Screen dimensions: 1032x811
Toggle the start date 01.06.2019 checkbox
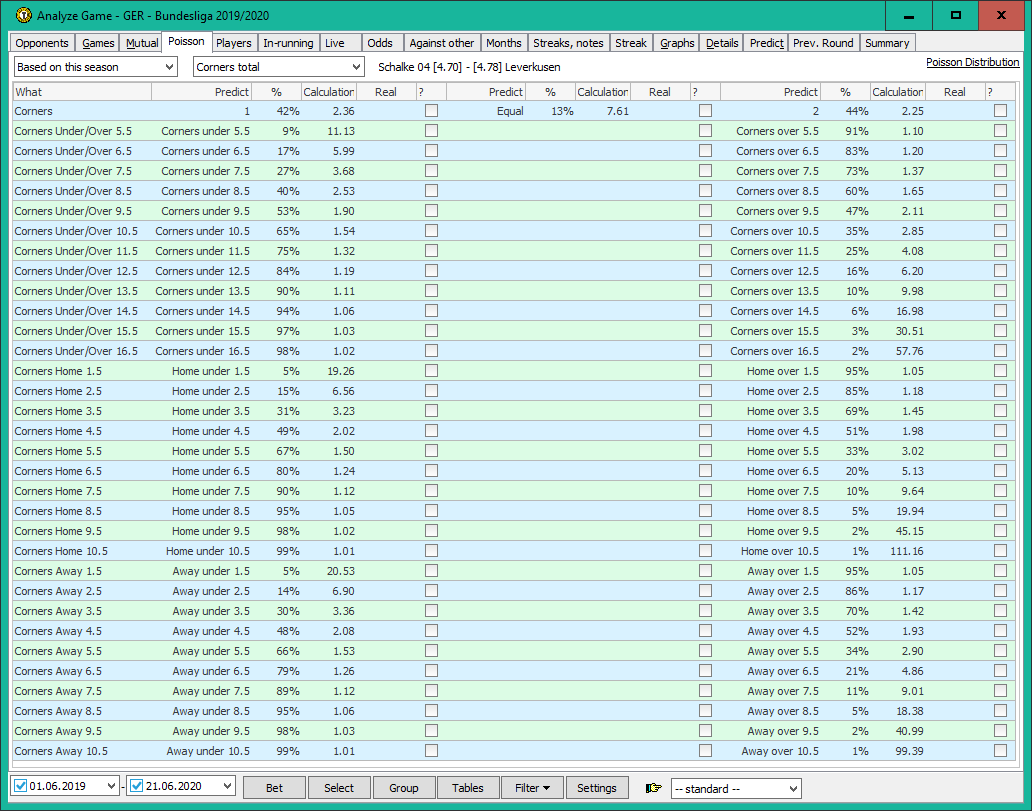(x=20, y=787)
